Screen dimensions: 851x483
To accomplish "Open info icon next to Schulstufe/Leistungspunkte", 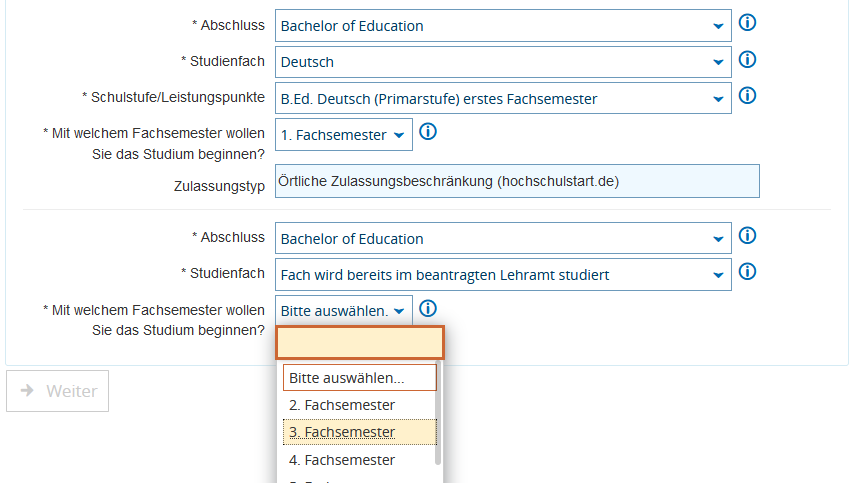I will tap(747, 96).
